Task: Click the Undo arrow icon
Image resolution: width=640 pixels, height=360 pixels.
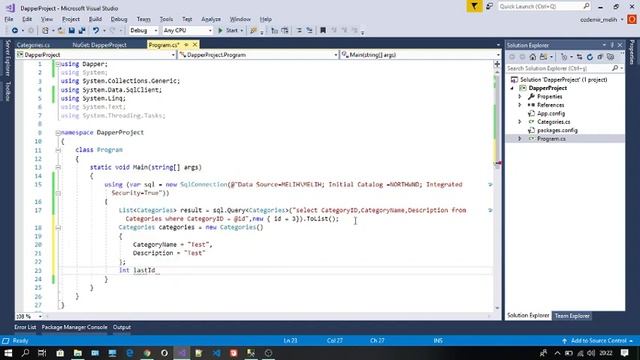Action: [96, 31]
